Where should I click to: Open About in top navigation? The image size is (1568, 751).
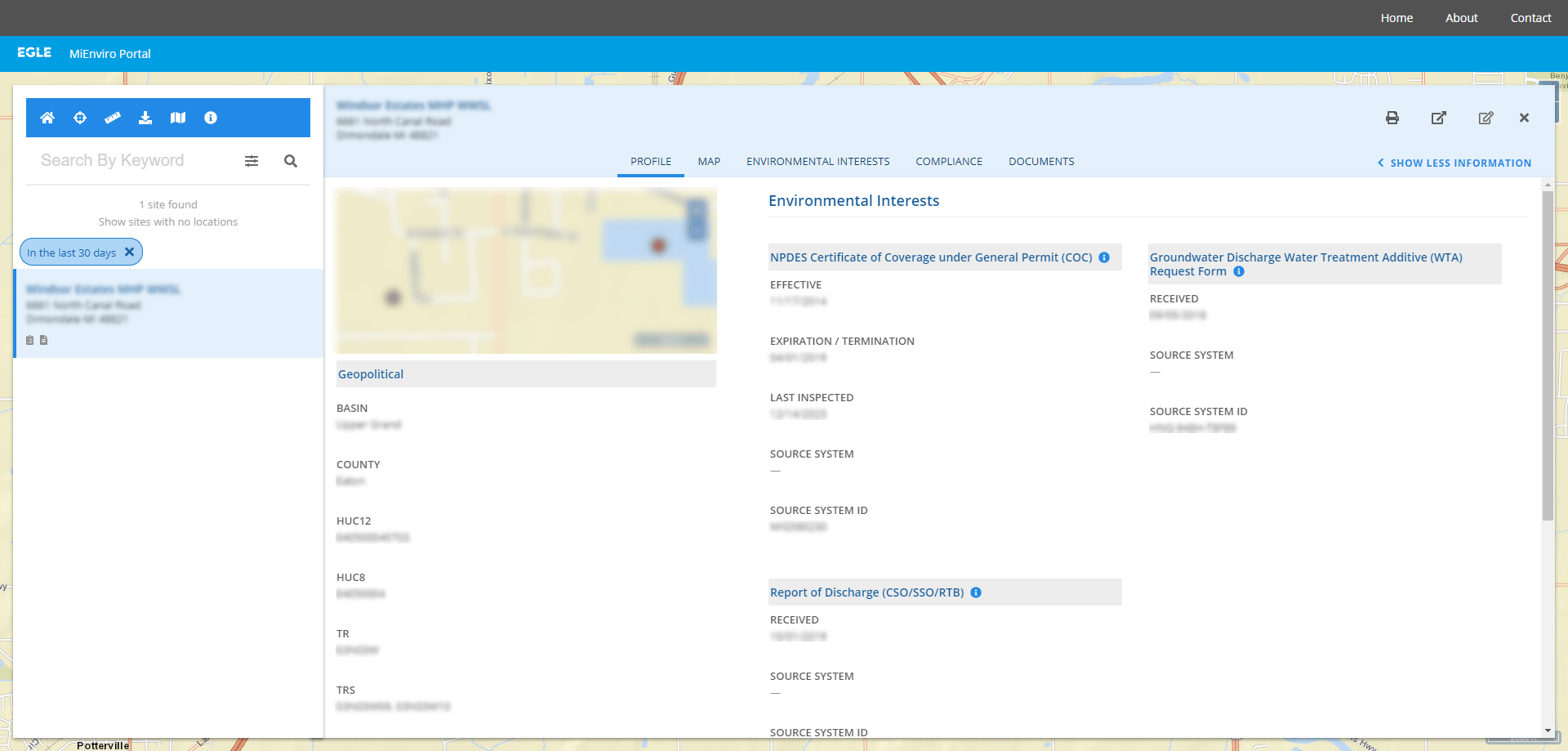tap(1461, 18)
